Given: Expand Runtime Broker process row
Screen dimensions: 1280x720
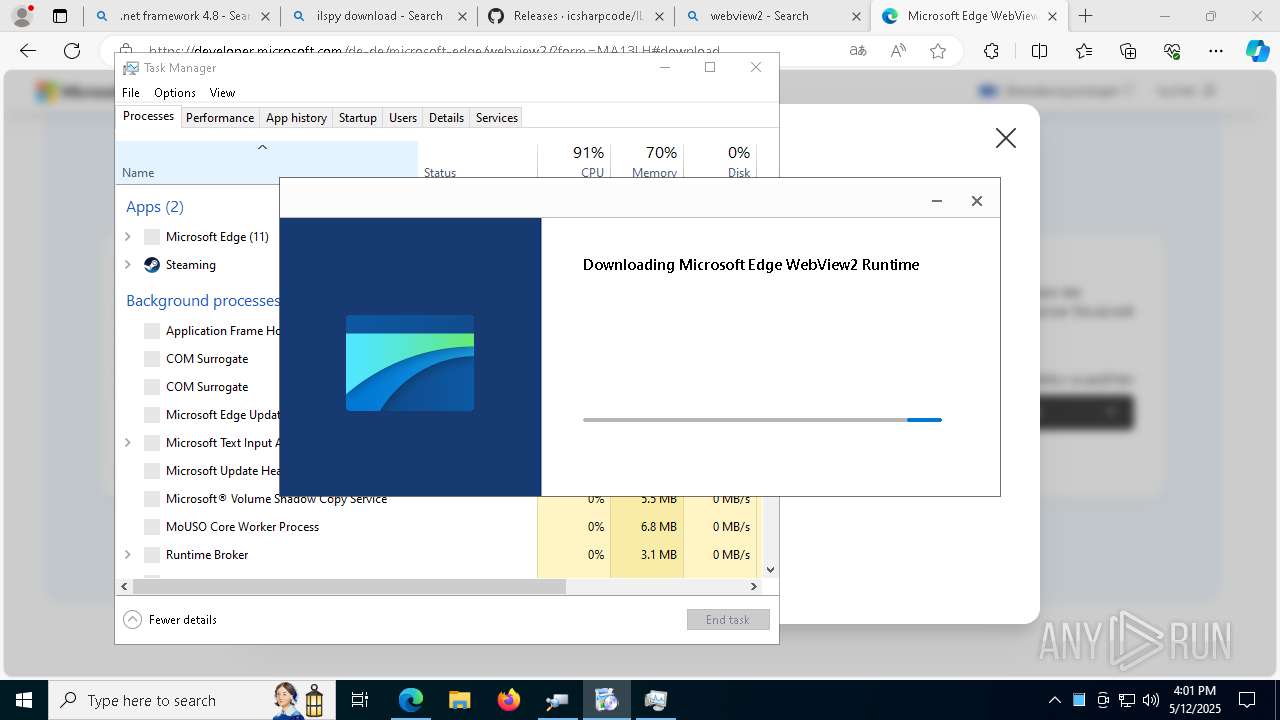Looking at the screenshot, I should (x=127, y=555).
